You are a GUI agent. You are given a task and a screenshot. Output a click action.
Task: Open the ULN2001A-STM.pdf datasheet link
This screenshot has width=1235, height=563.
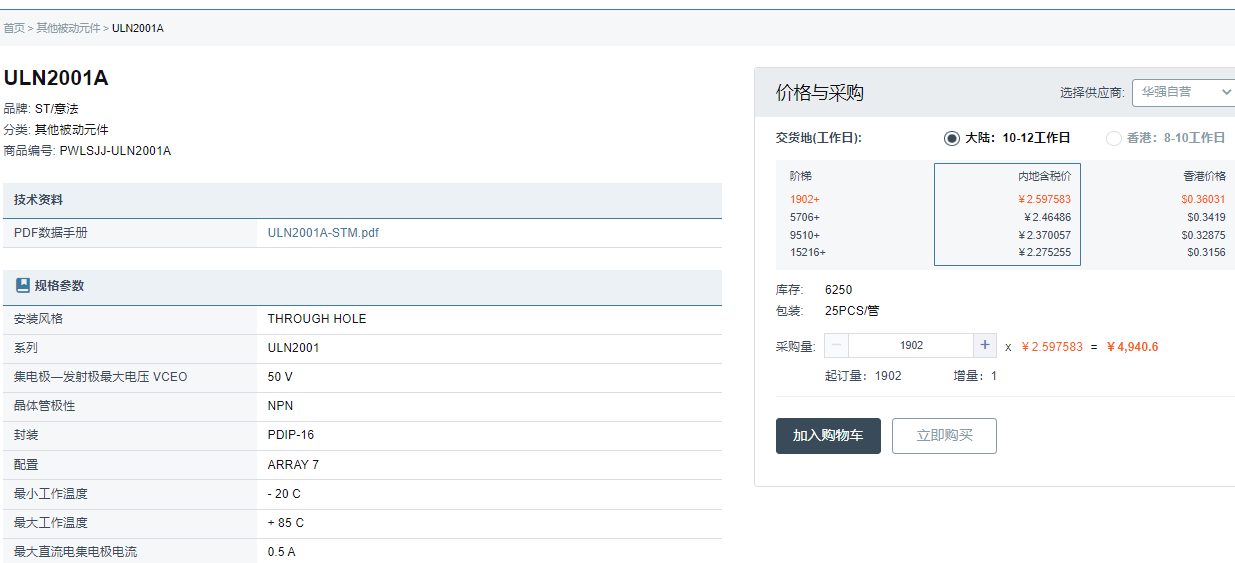323,233
